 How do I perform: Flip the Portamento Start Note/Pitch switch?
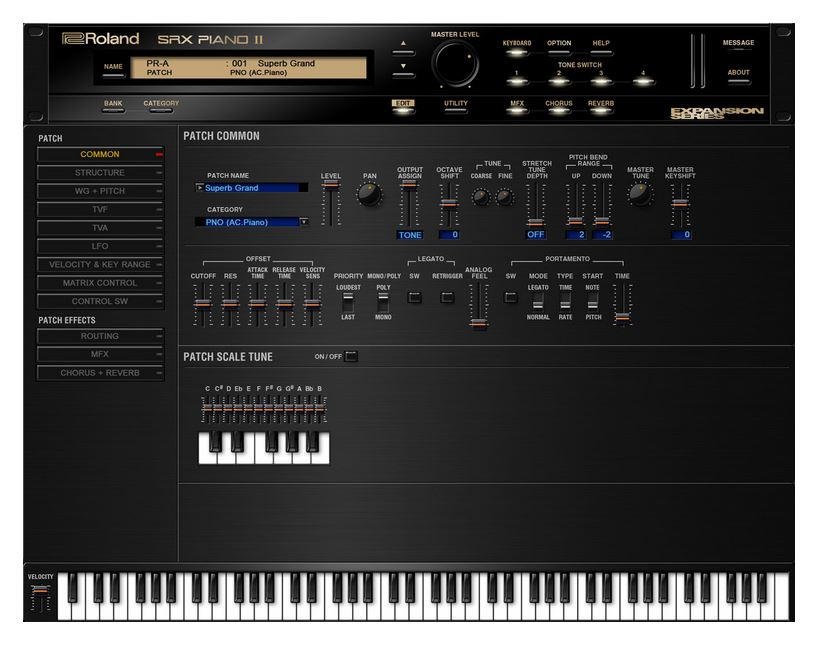593,302
